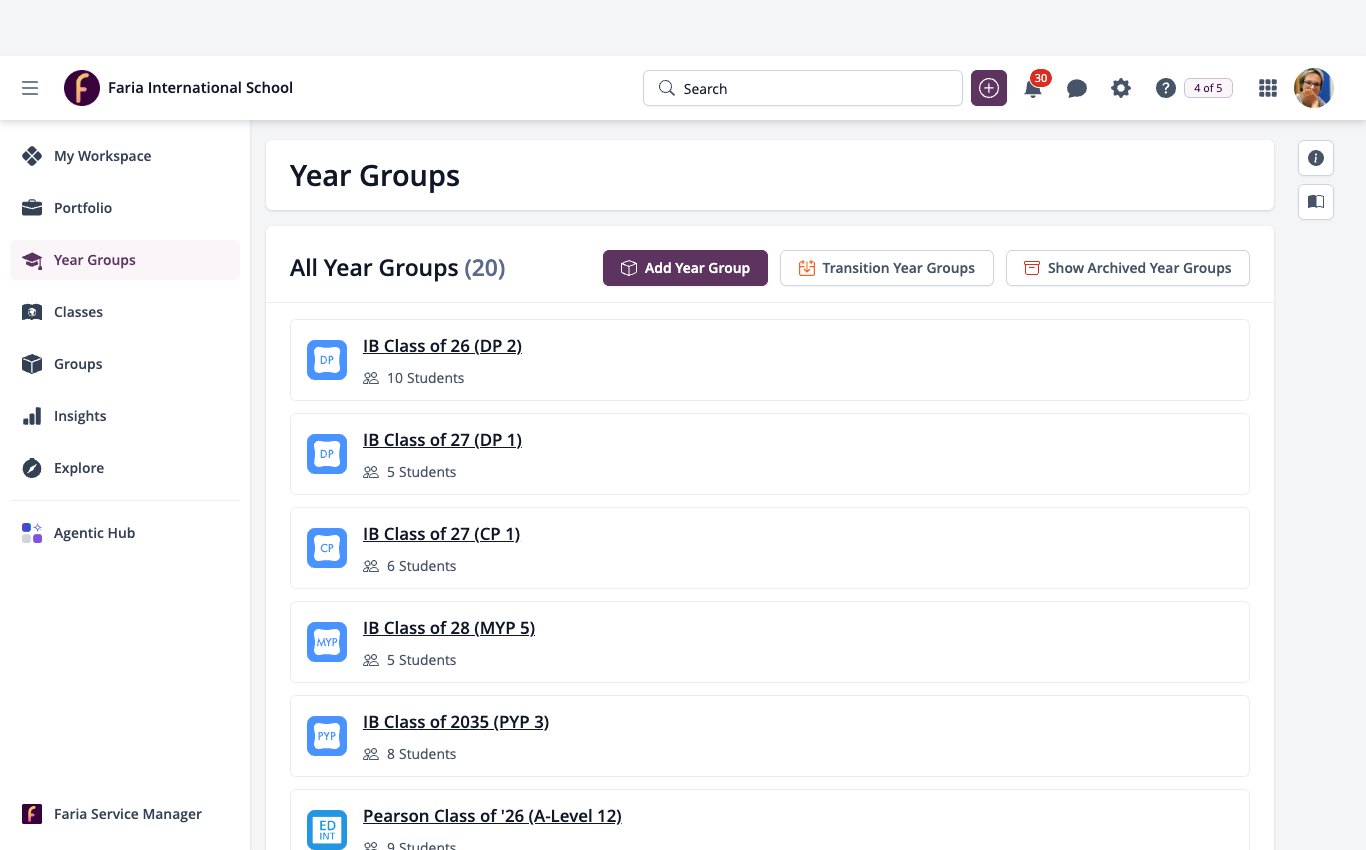Click the Classes sidebar icon

click(32, 312)
